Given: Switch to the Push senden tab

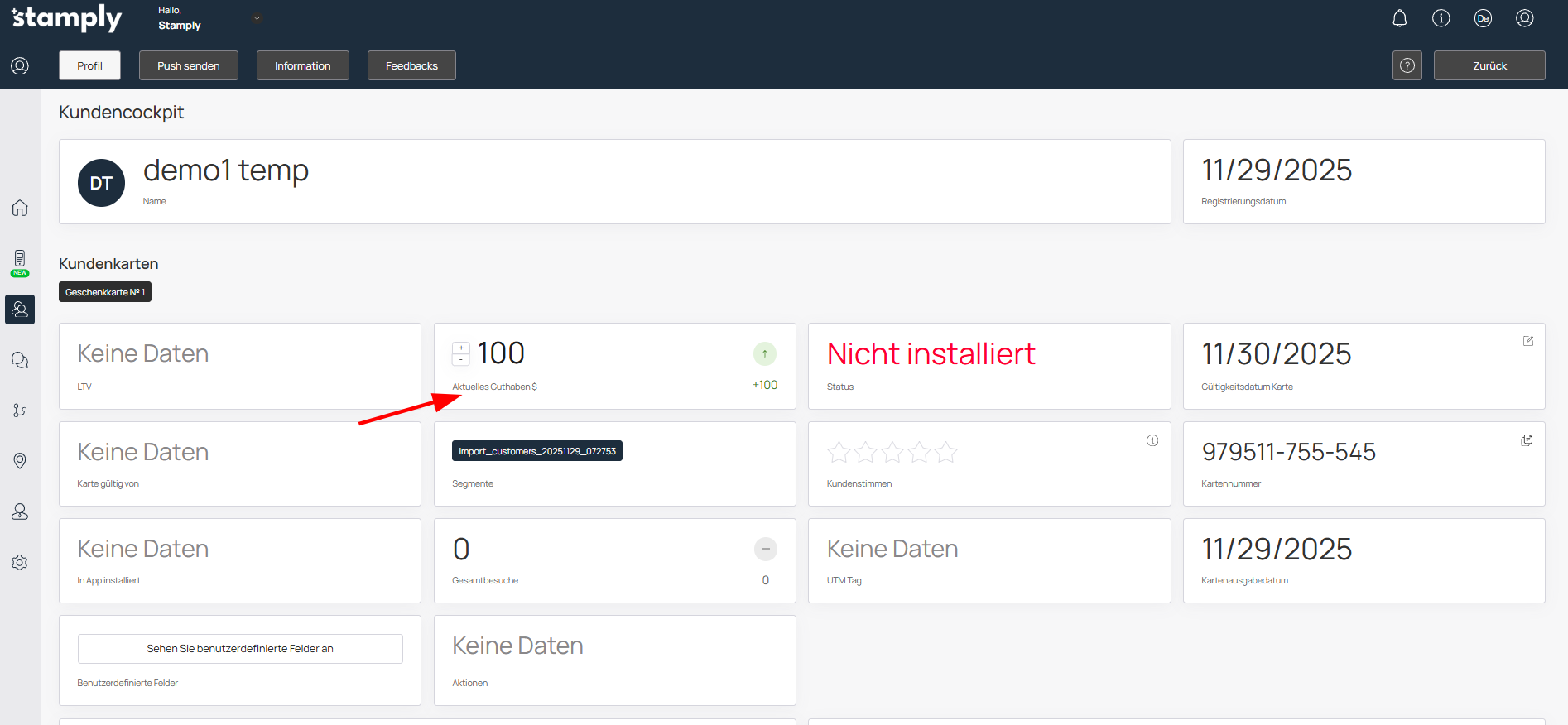Looking at the screenshot, I should tap(188, 65).
